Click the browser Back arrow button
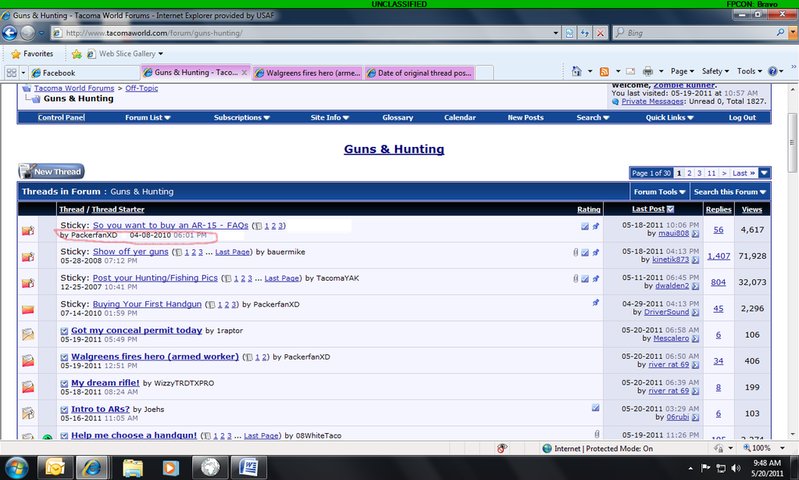Screen dimensions: 799x480 click(x=9, y=33)
